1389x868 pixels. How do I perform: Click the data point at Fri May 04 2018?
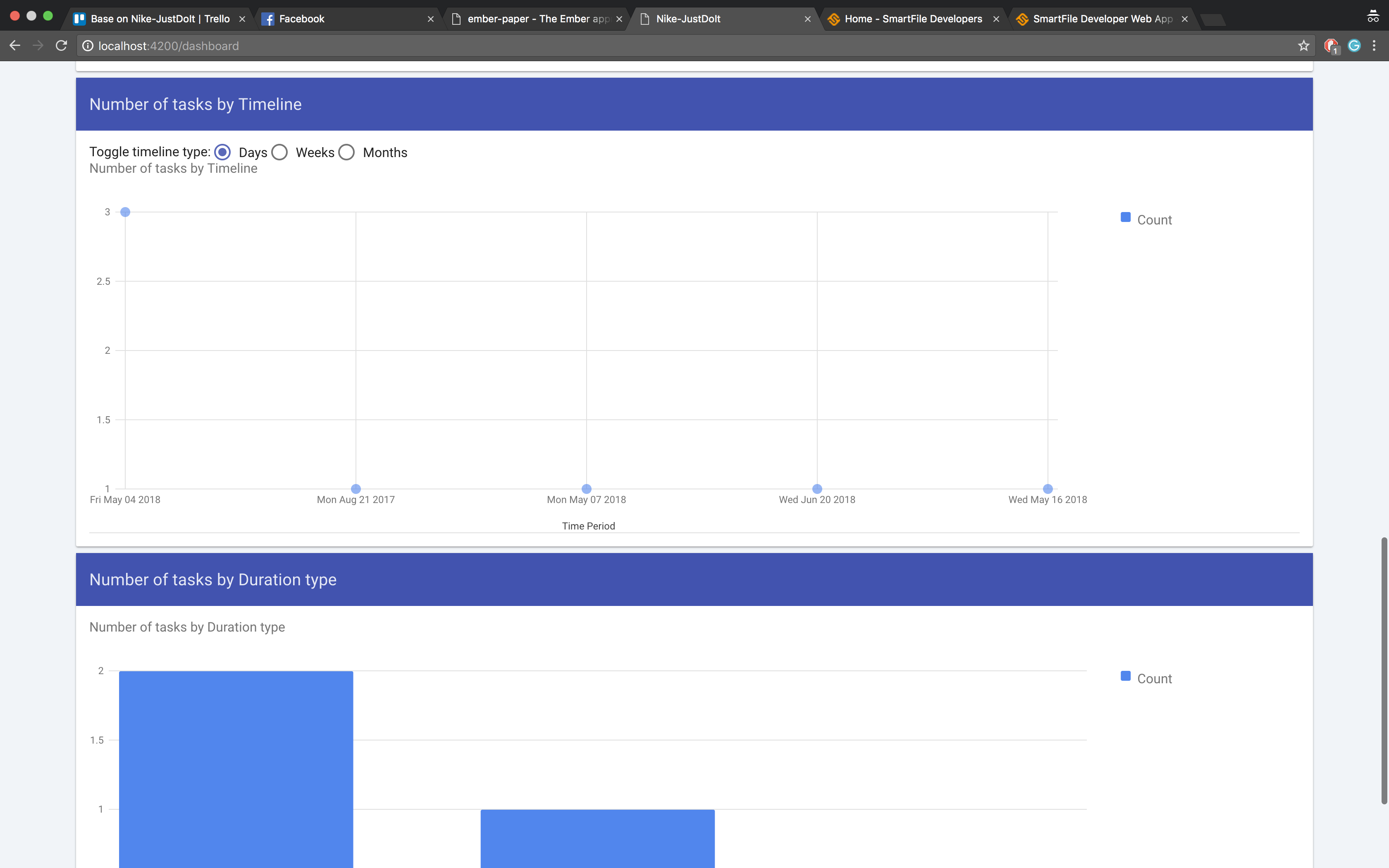(125, 212)
